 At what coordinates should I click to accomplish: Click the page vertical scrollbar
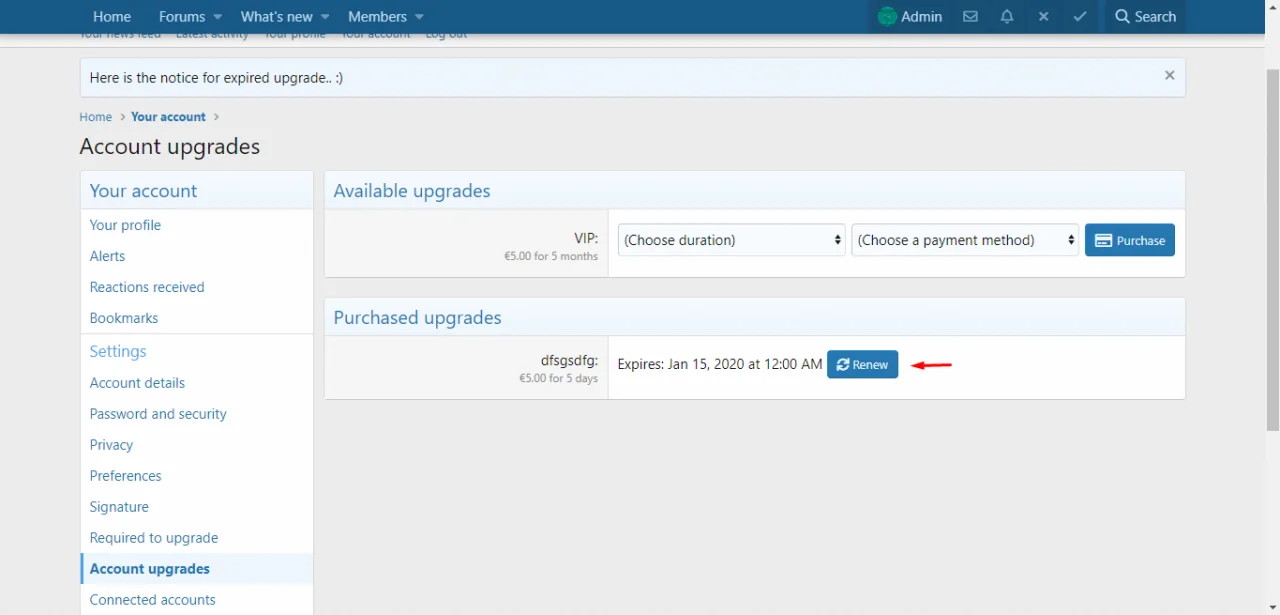[x=1272, y=250]
